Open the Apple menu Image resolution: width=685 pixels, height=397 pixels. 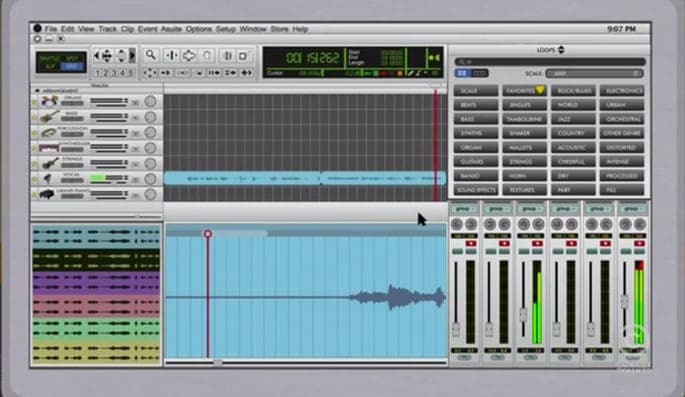coord(38,28)
